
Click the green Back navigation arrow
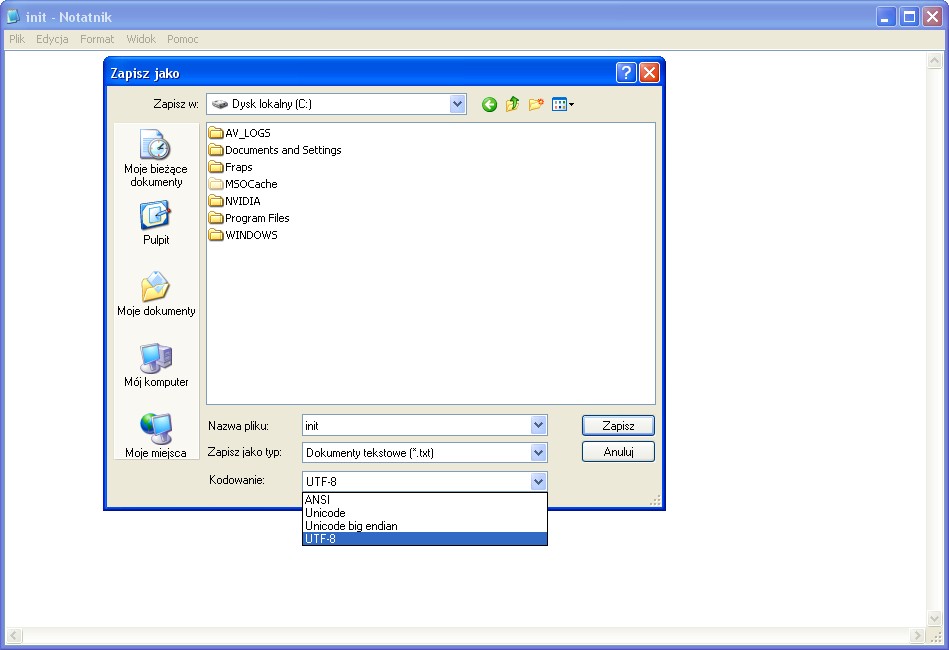[489, 104]
